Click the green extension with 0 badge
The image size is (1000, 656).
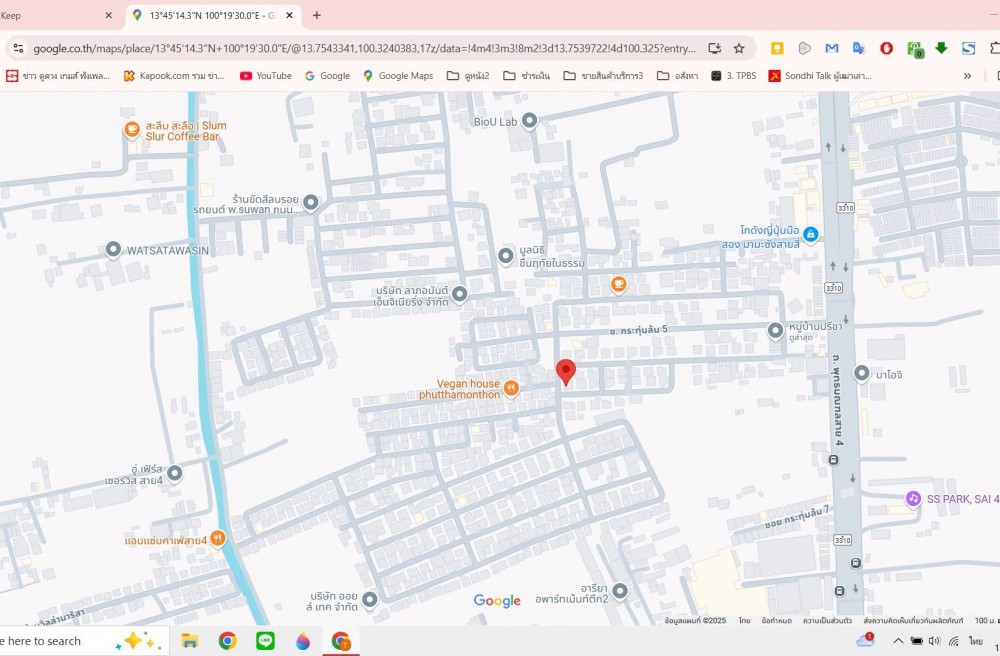click(915, 49)
